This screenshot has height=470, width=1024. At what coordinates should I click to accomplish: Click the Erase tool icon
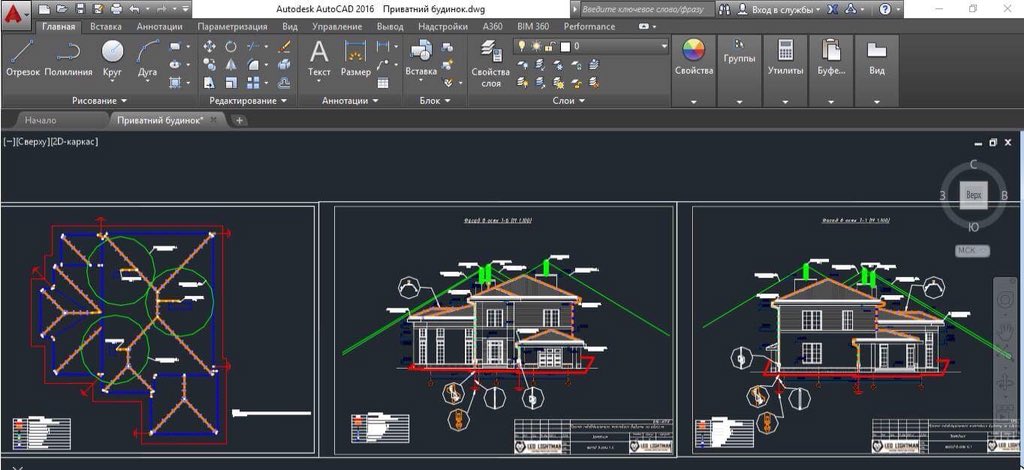[284, 46]
